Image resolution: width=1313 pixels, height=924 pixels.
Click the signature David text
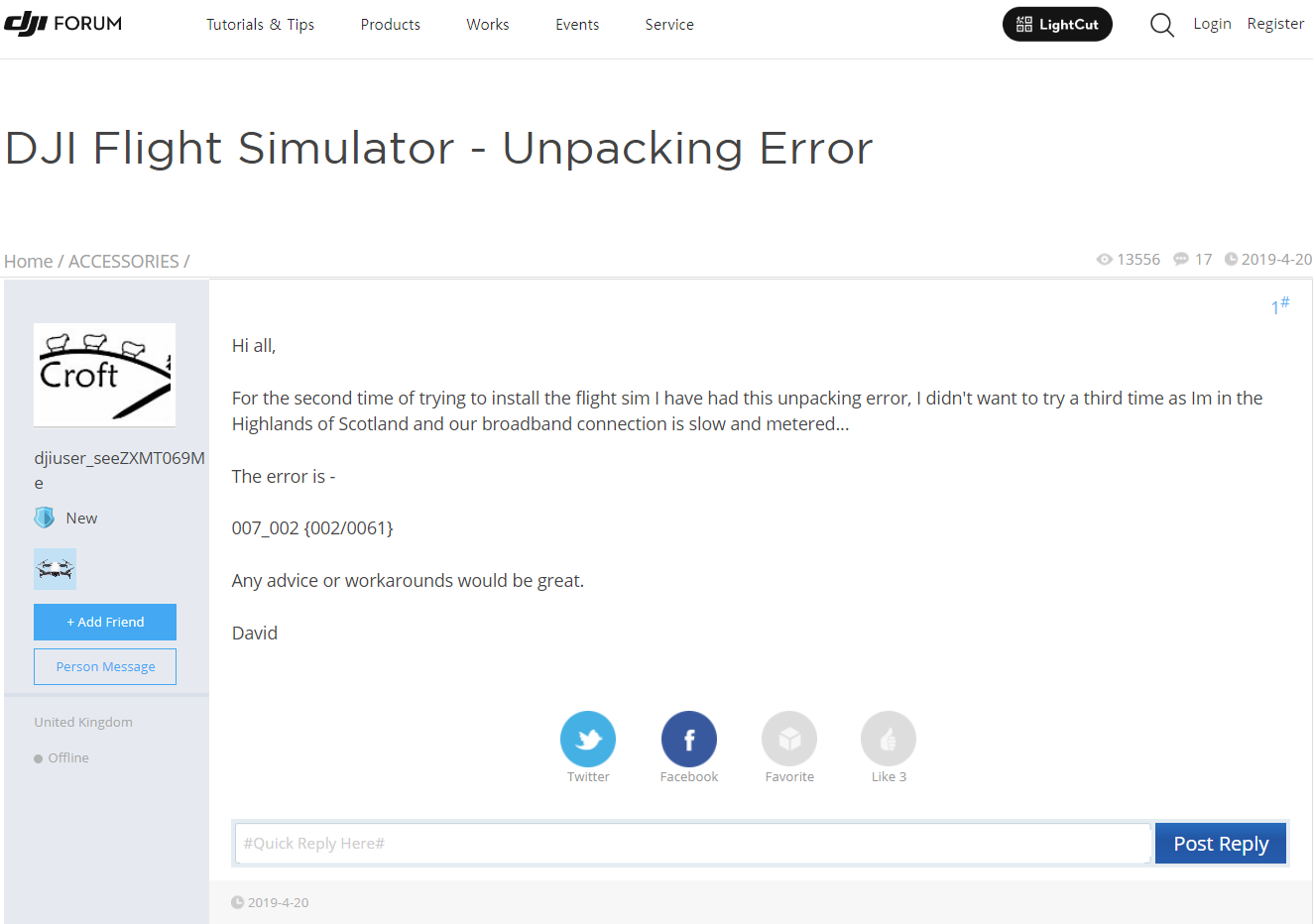pos(255,634)
